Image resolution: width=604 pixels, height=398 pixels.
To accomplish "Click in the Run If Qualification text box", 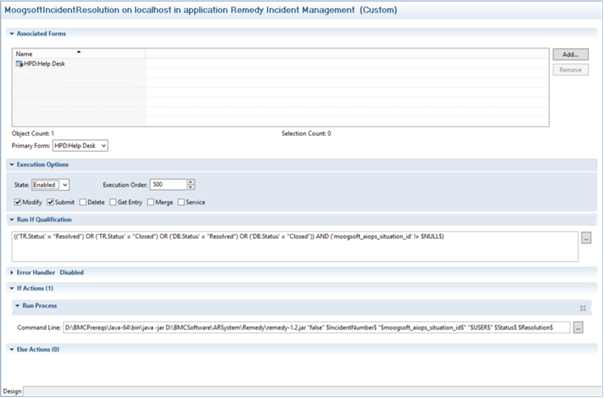I will click(x=295, y=246).
